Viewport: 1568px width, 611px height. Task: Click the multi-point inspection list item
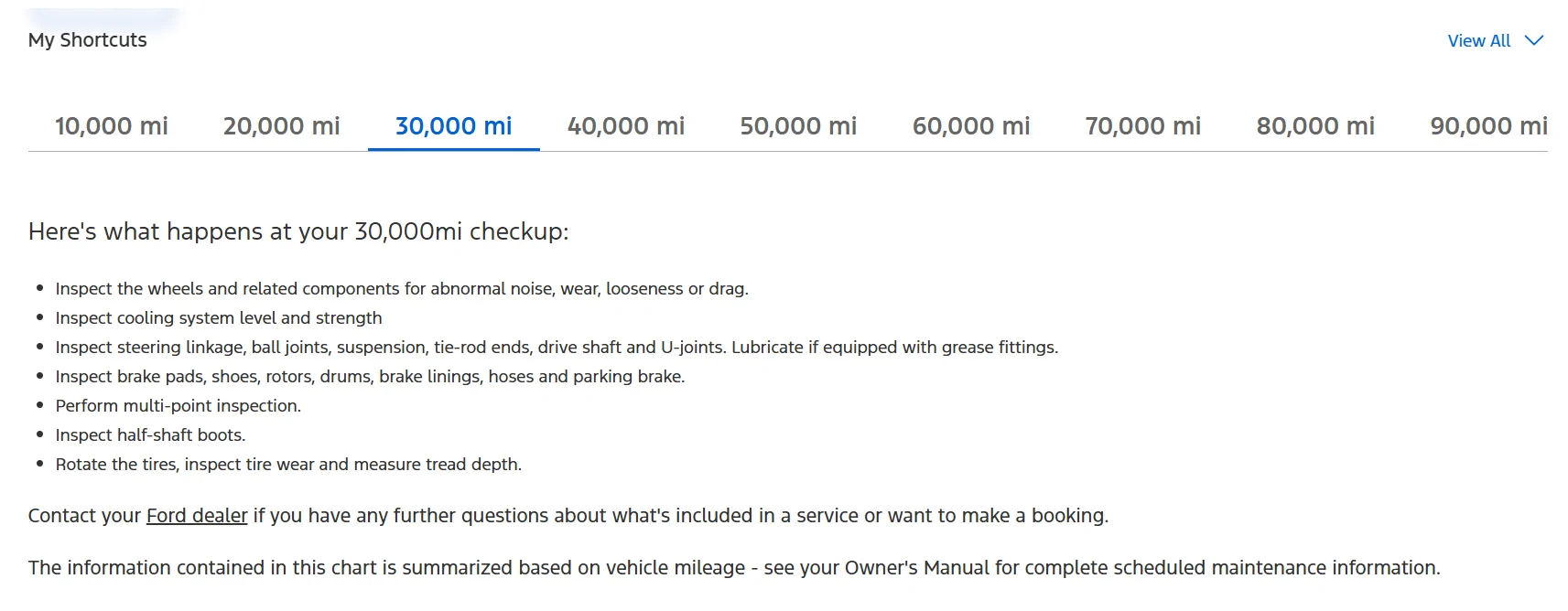point(178,406)
